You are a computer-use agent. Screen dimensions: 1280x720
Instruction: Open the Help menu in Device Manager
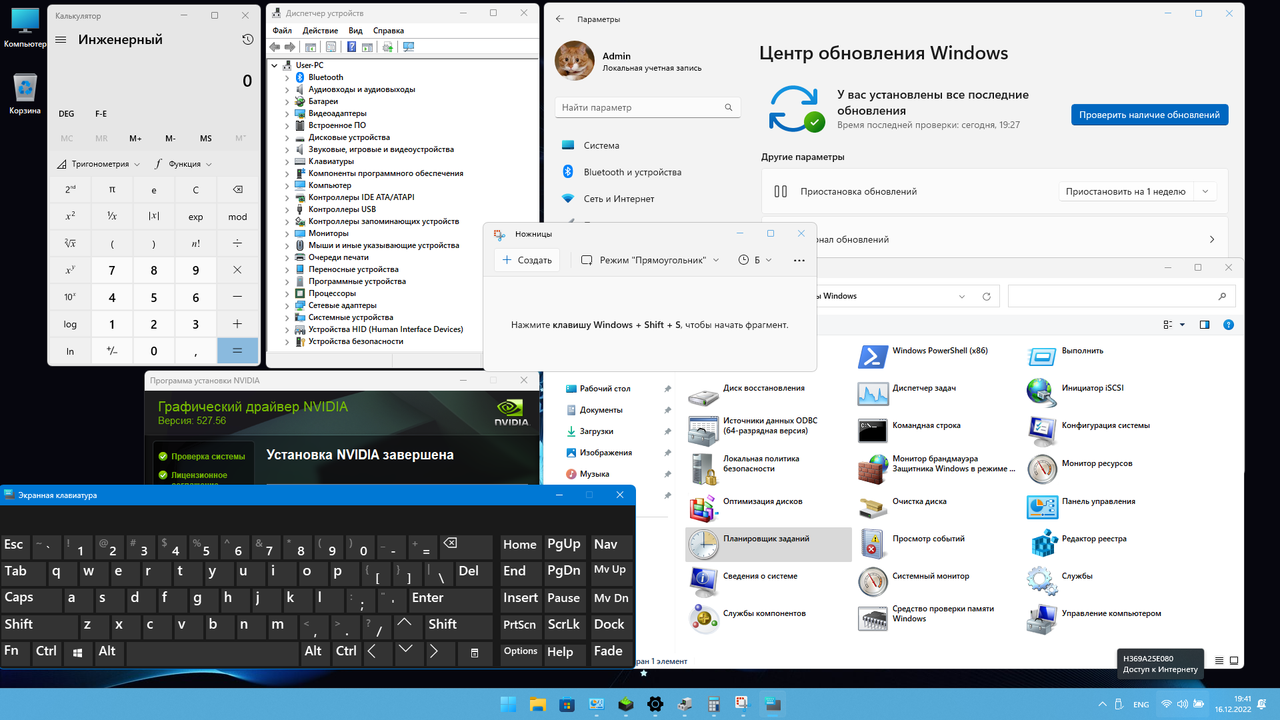coord(388,31)
